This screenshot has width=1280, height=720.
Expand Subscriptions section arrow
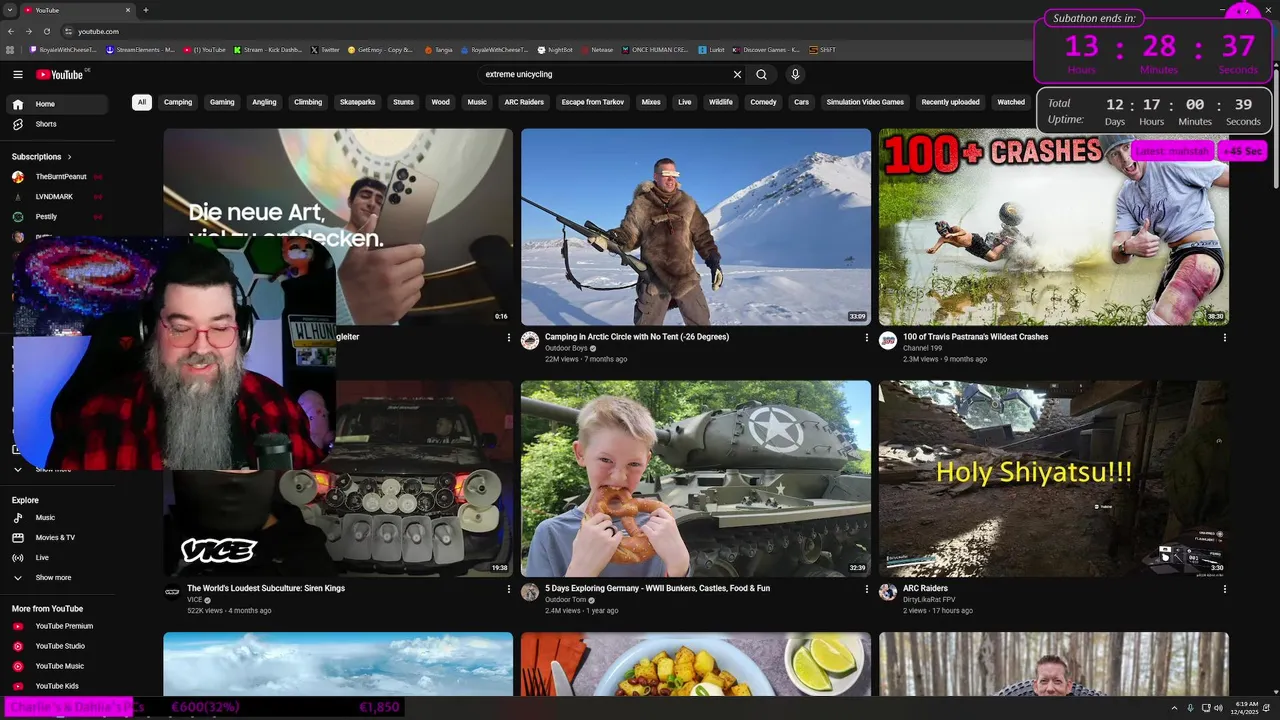point(70,157)
